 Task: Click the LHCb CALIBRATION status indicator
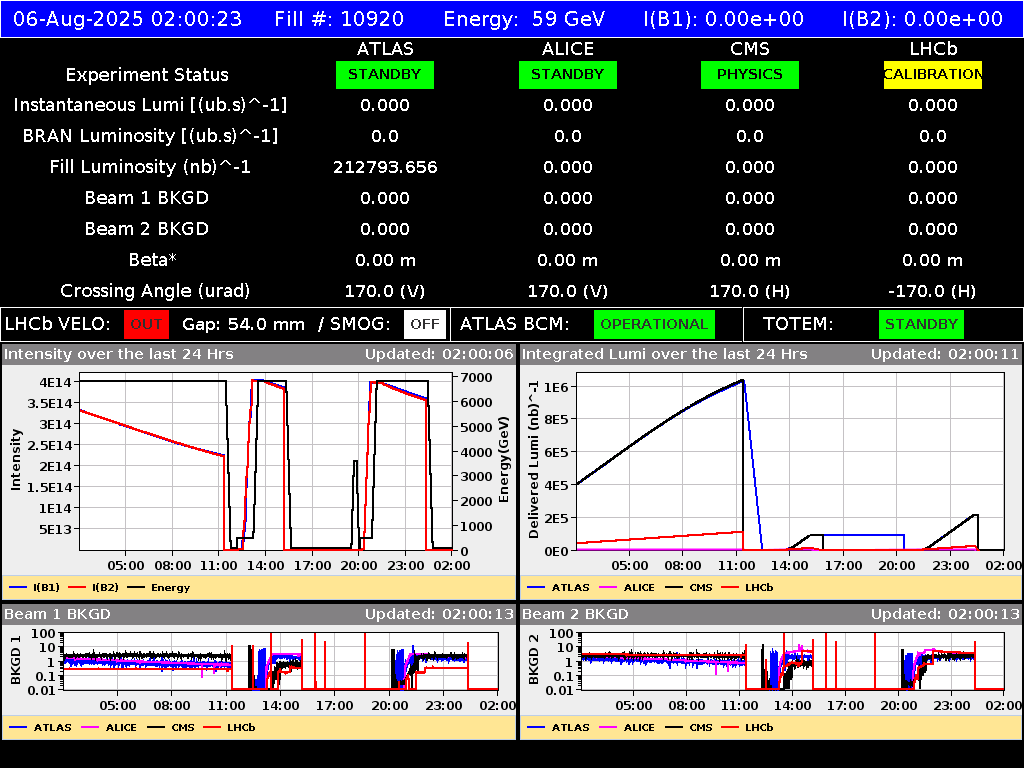(x=933, y=74)
